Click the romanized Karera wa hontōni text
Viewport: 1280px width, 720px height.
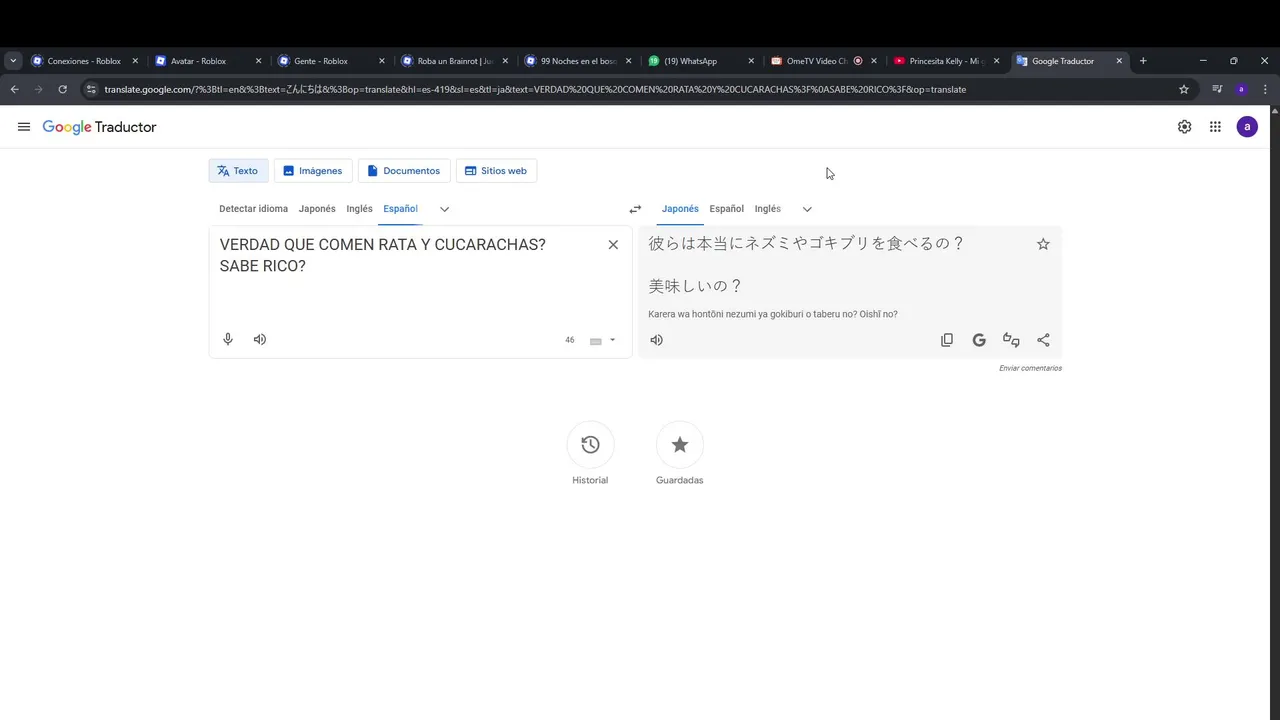(x=772, y=314)
